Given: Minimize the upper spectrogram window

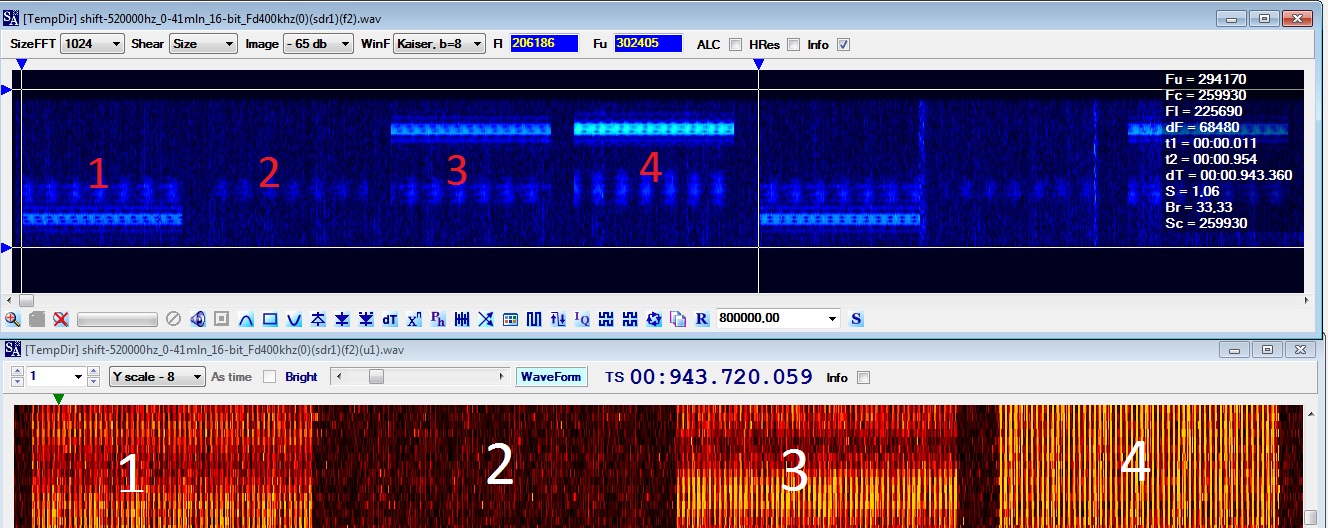Looking at the screenshot, I should pyautogui.click(x=1233, y=18).
